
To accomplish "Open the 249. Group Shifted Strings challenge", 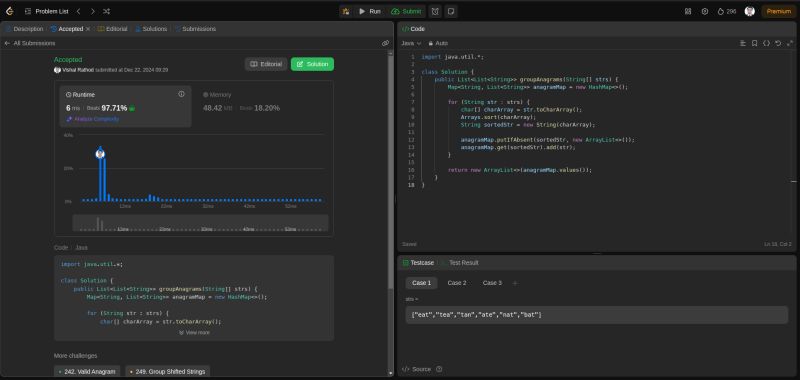I will point(167,372).
